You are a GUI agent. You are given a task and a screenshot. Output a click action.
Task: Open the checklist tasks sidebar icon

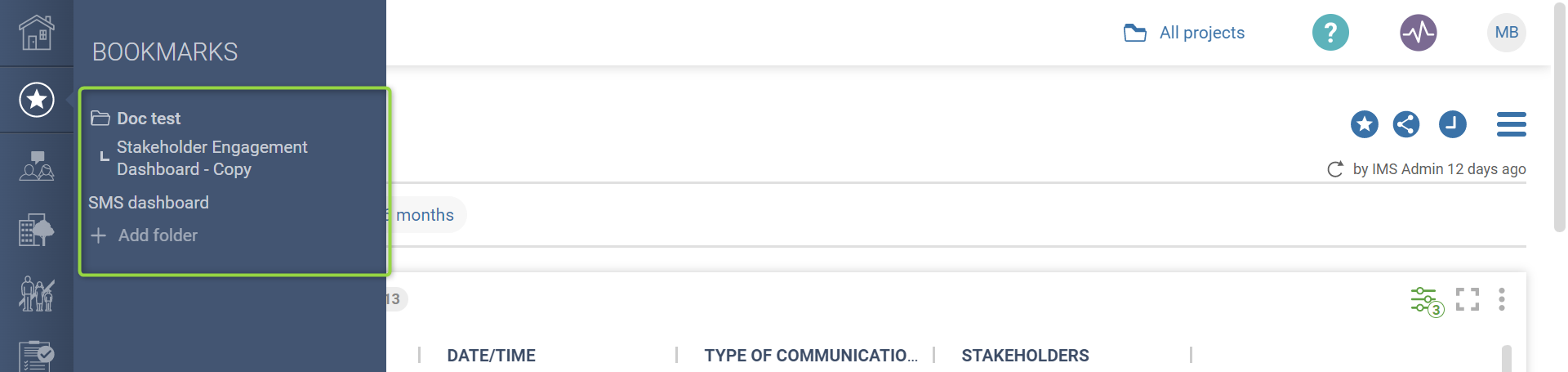coord(37,356)
